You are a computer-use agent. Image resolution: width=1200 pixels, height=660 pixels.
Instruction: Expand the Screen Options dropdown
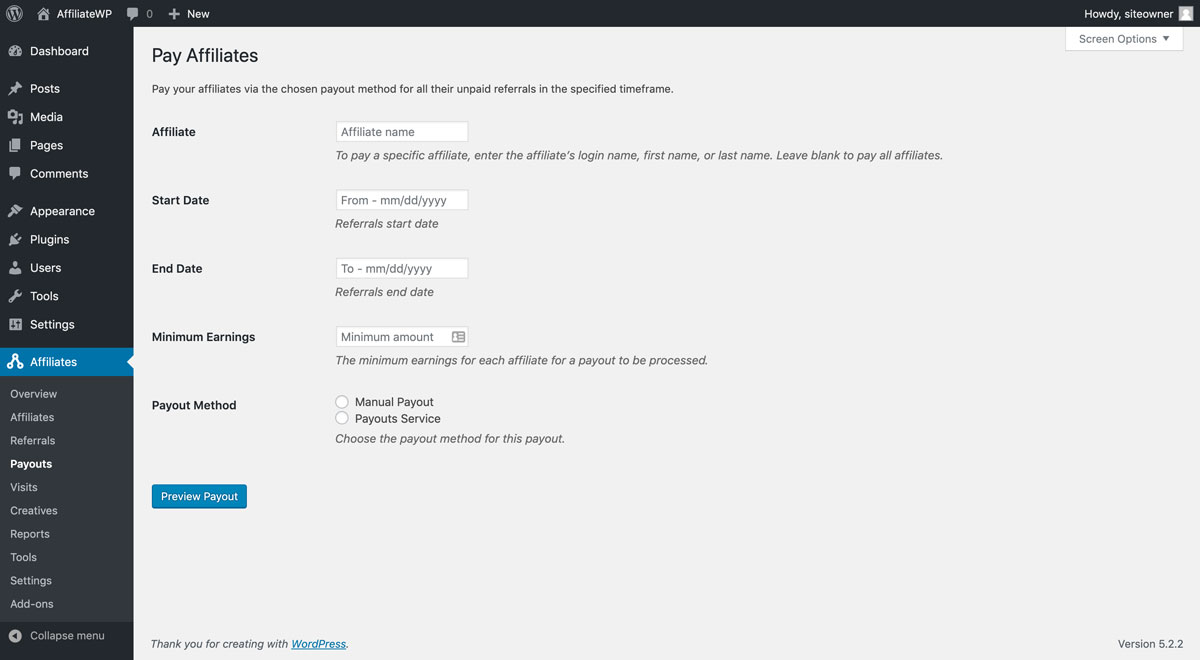click(x=1124, y=39)
